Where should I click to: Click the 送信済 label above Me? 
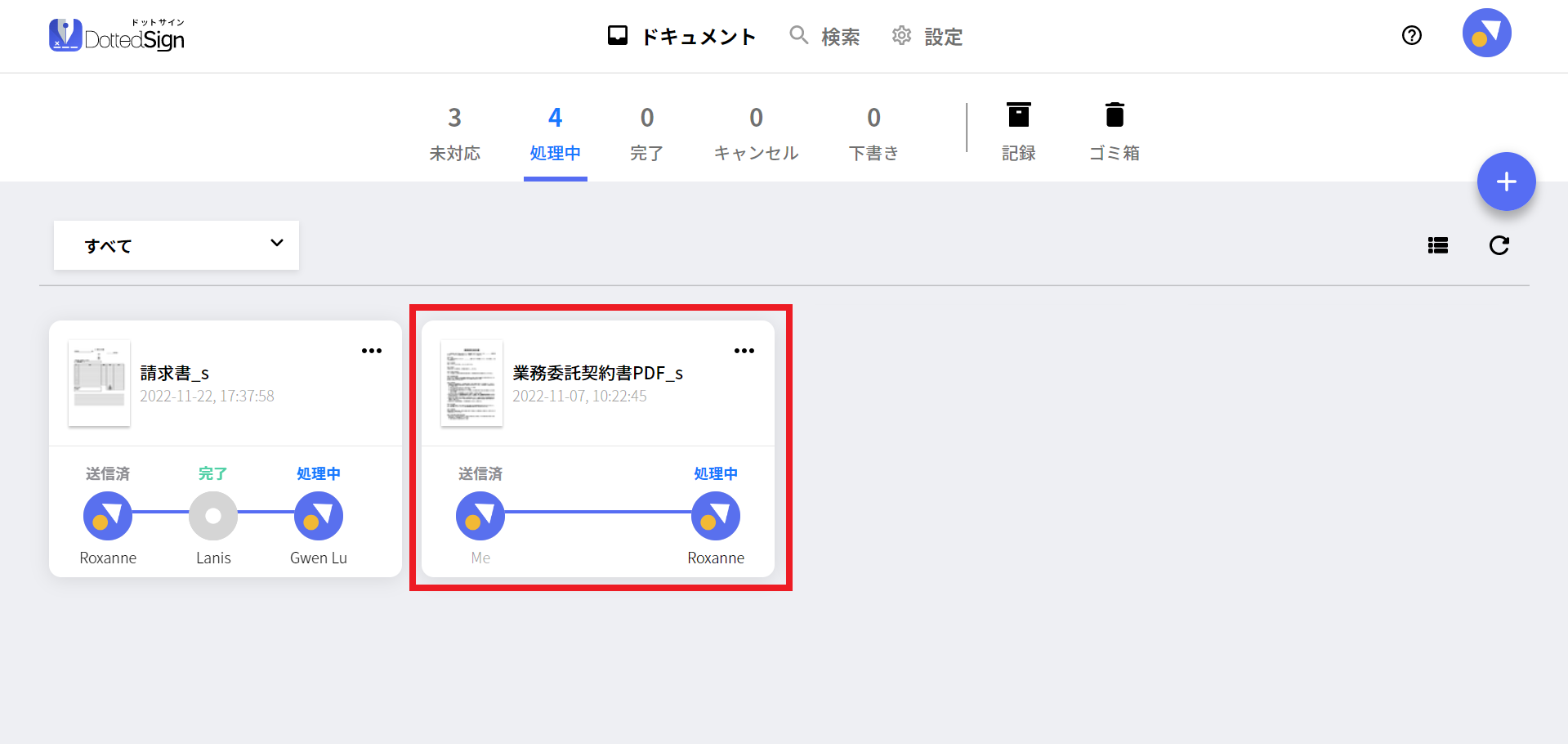pos(480,473)
